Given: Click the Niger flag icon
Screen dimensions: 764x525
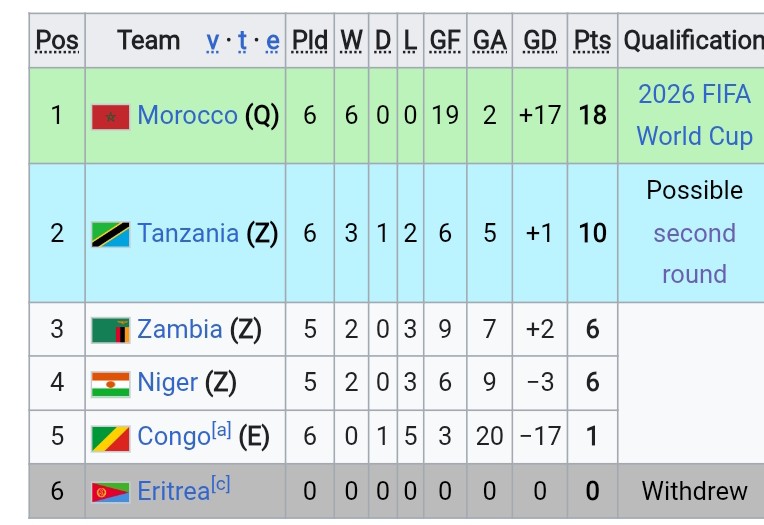Looking at the screenshot, I should (111, 385).
